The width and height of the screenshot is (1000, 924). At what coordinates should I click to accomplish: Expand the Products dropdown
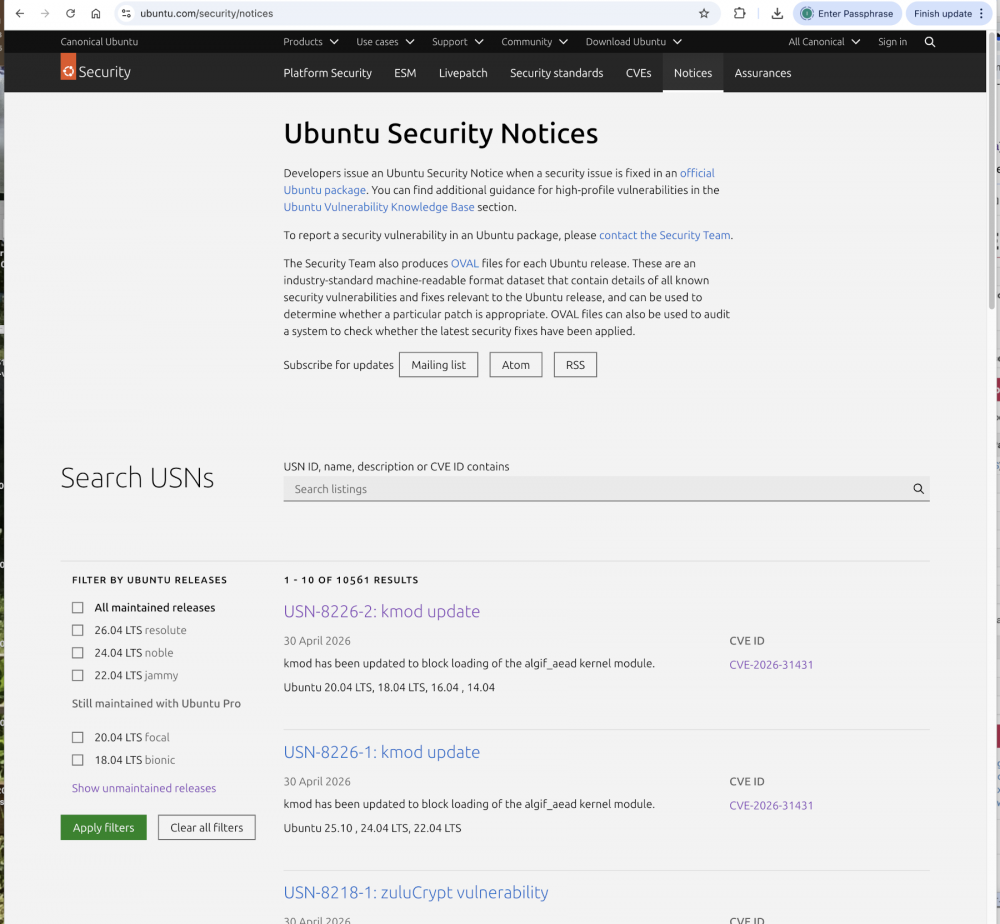pyautogui.click(x=311, y=42)
